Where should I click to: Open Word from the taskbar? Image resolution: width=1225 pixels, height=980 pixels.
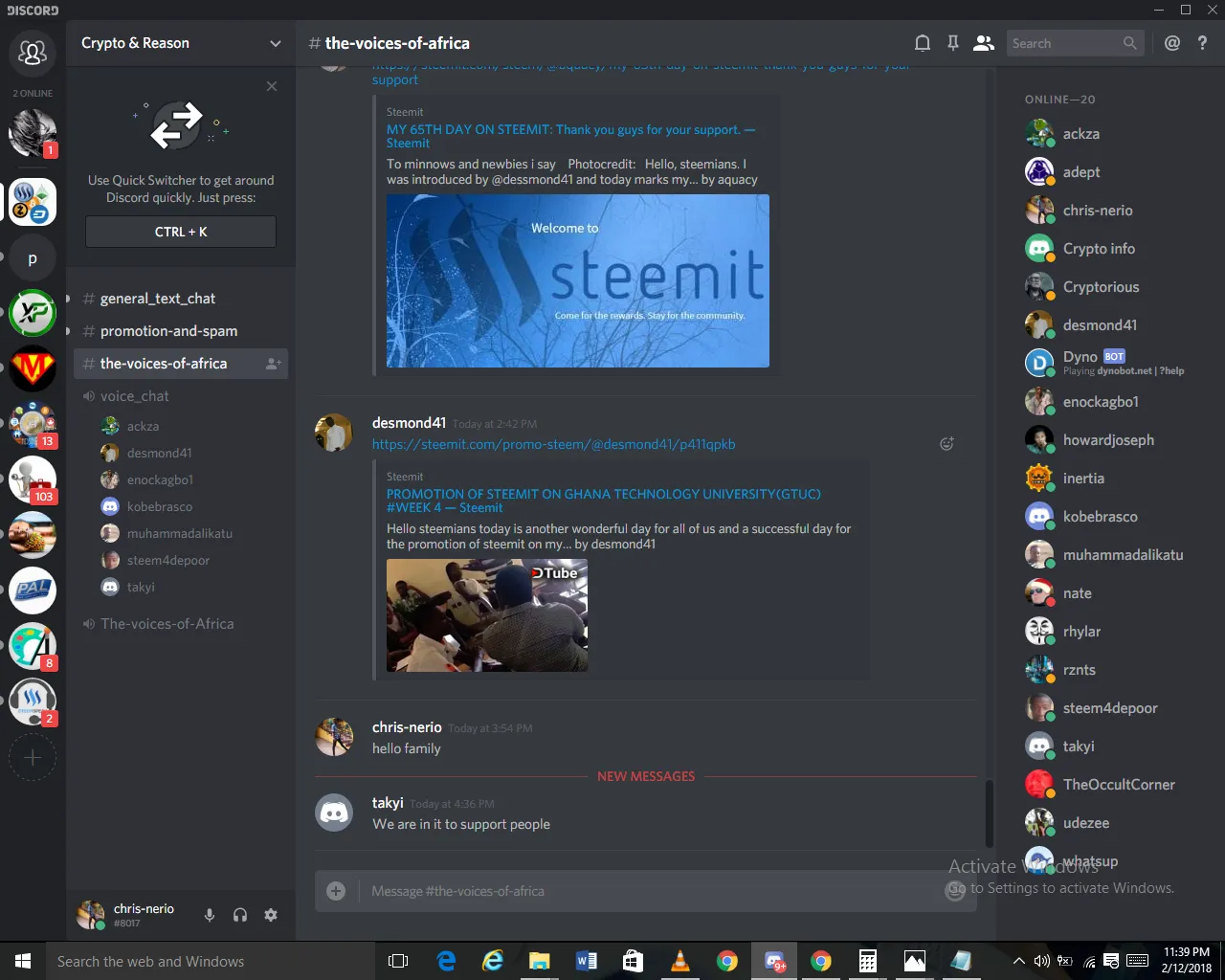(x=587, y=961)
